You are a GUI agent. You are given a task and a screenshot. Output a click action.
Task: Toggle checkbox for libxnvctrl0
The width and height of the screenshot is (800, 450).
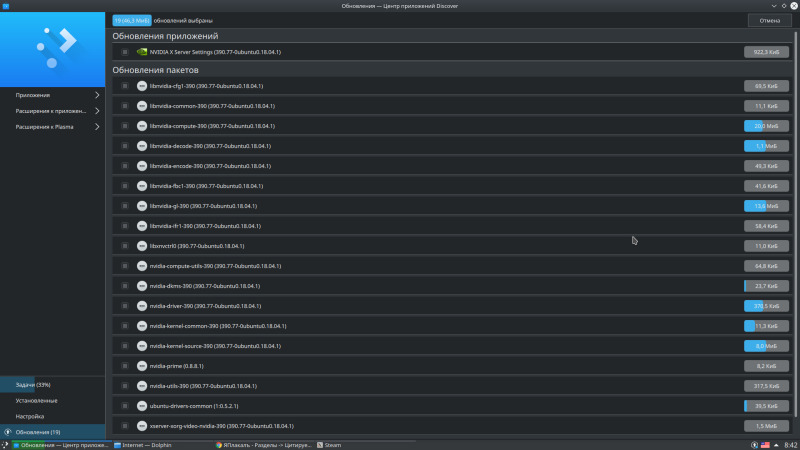[x=124, y=246]
